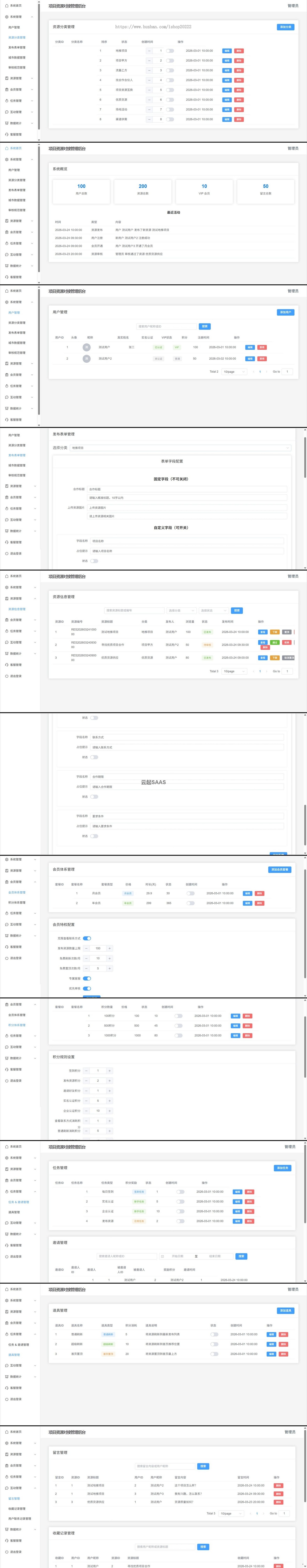Click 添加任务 button in 任务管理

click(x=283, y=1168)
